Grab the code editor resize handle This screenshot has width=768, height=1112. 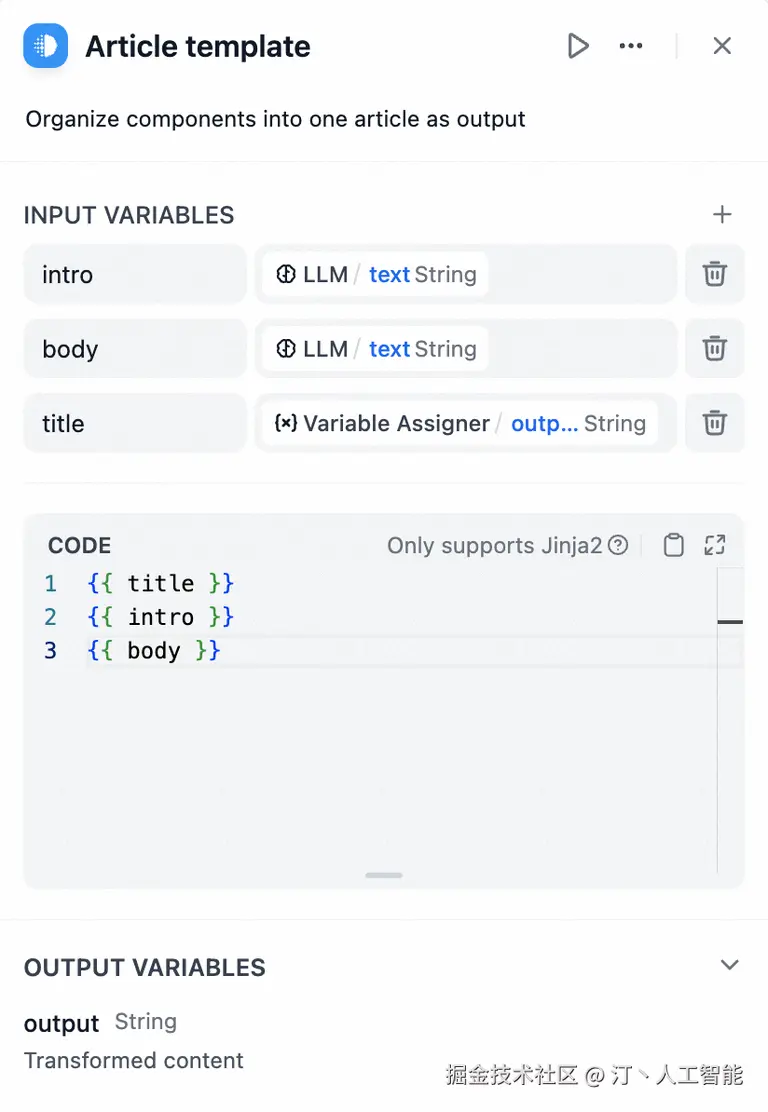click(384, 875)
